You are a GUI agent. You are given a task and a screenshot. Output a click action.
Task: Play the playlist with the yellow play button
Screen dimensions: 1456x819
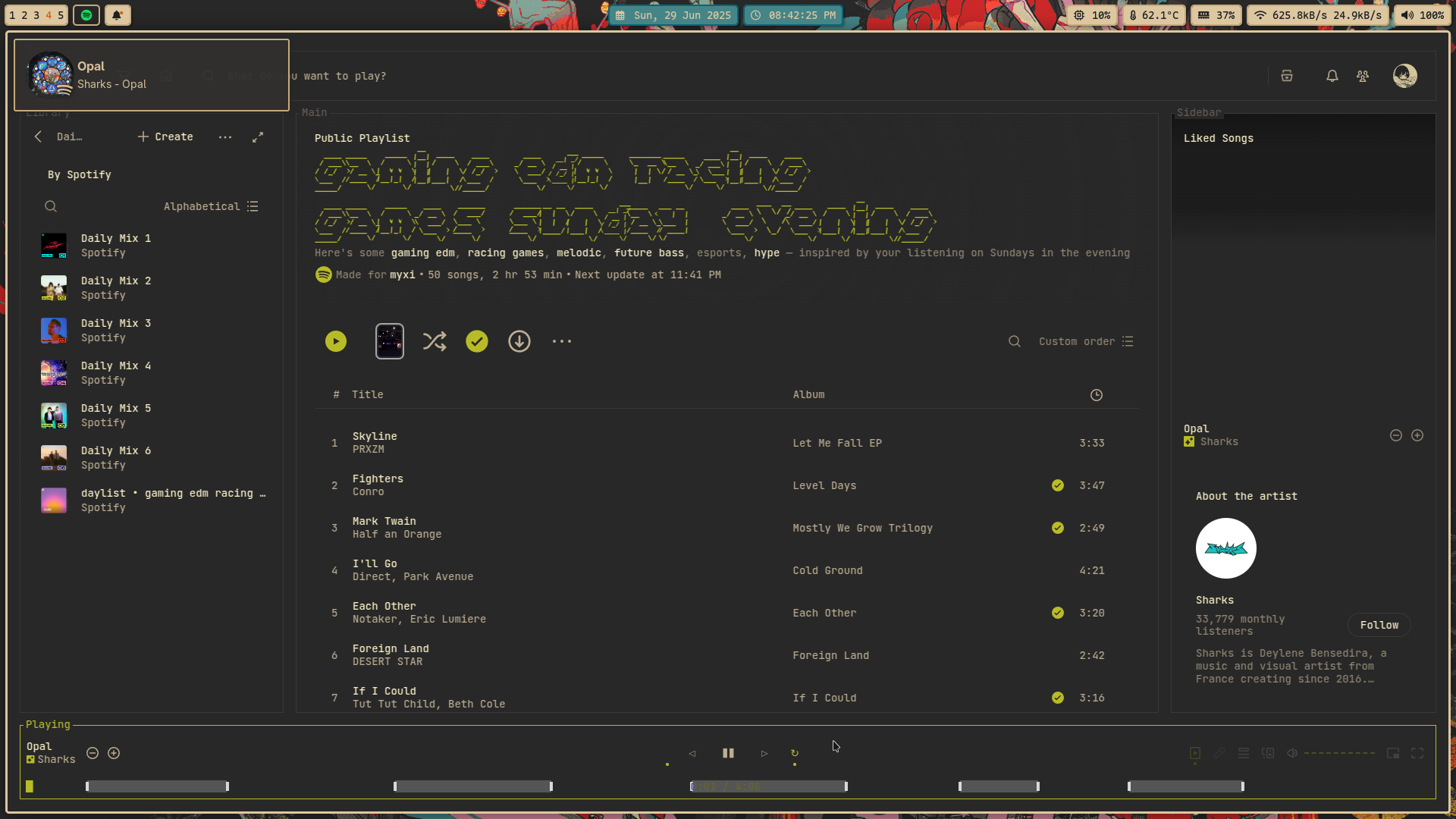click(x=336, y=341)
